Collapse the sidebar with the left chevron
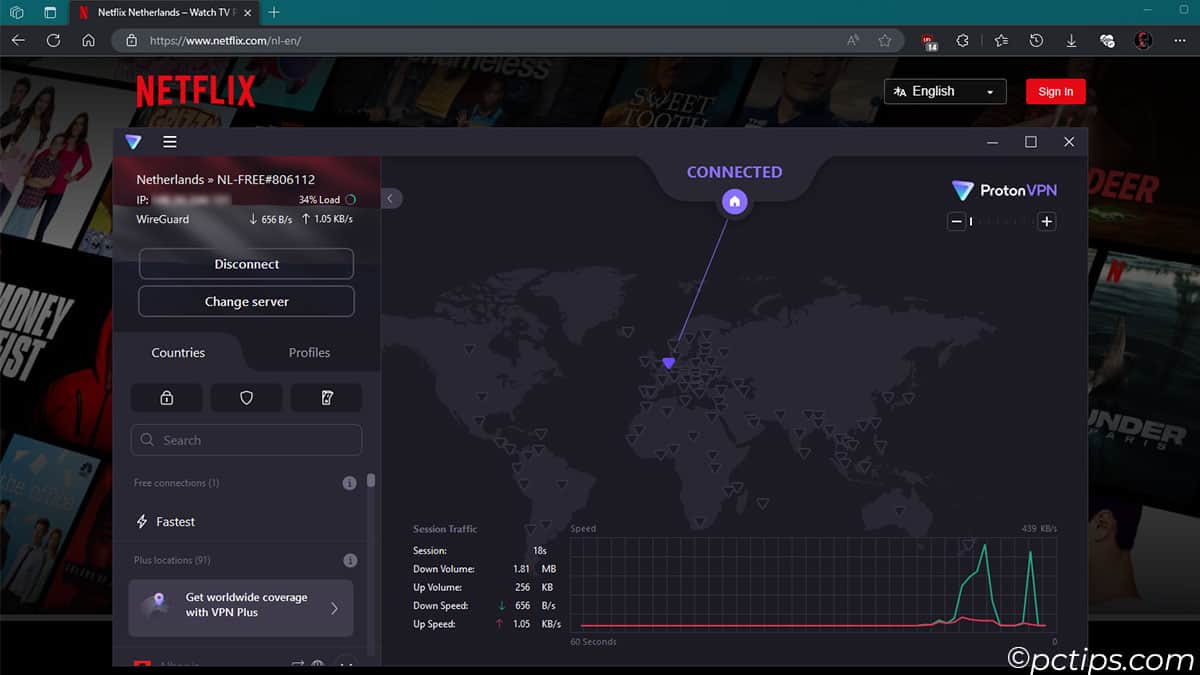 pyautogui.click(x=390, y=198)
